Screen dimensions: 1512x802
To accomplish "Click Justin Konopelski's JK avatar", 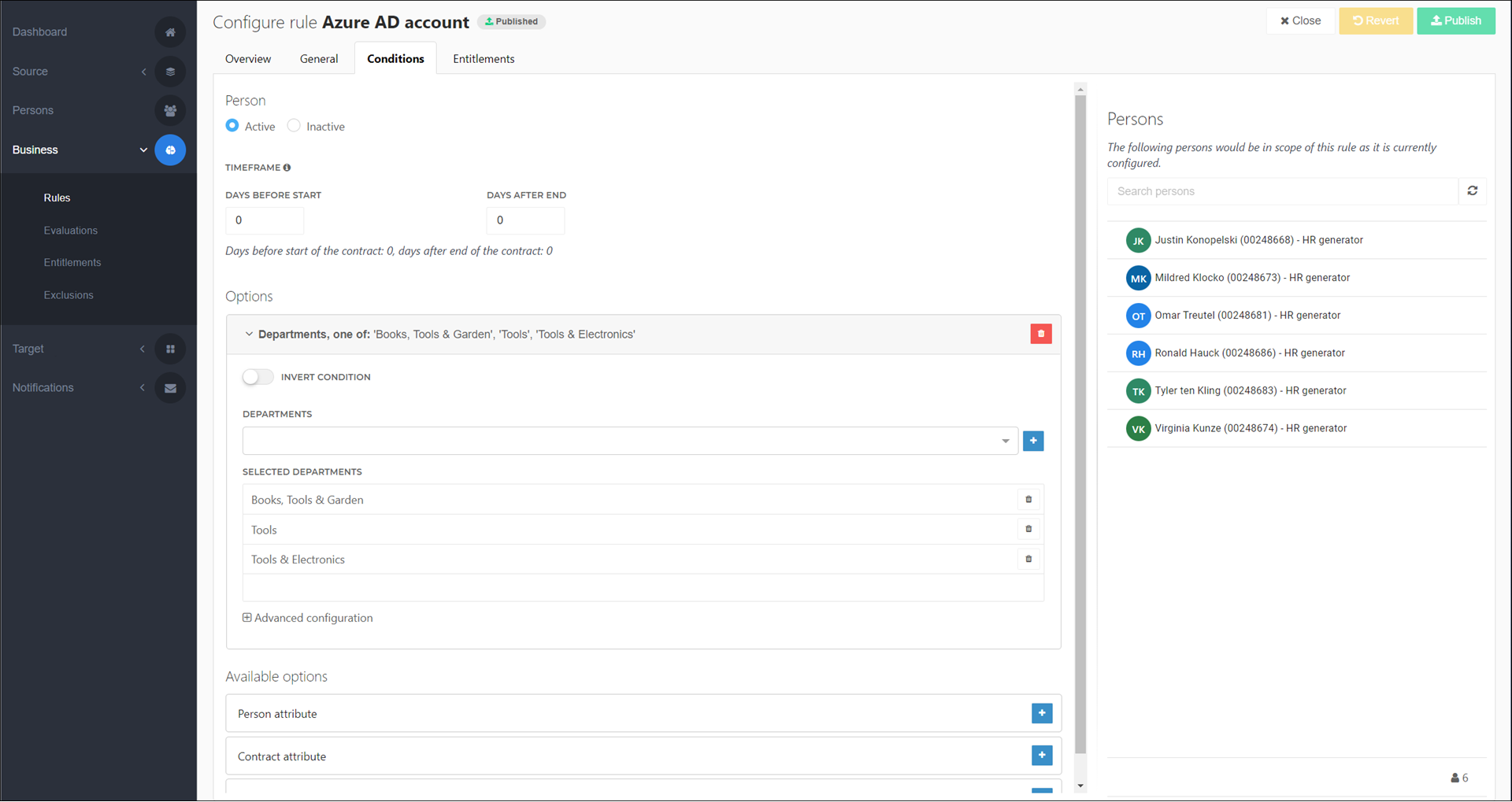I will click(x=1139, y=241).
